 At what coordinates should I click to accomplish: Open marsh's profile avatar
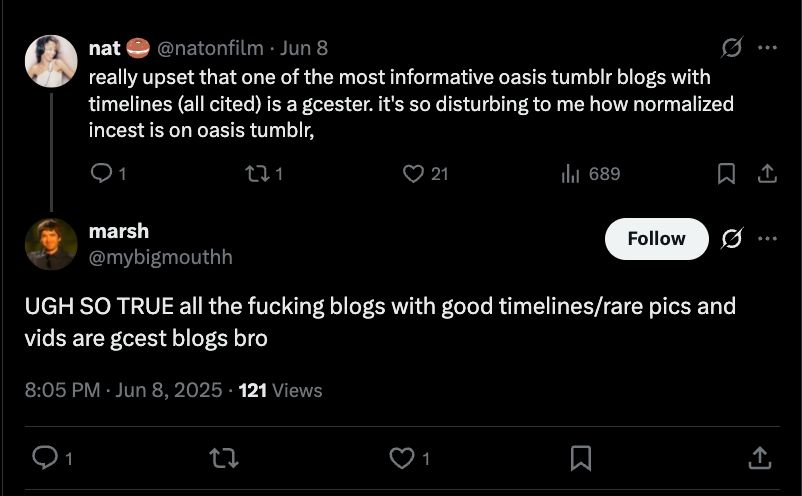(x=51, y=244)
